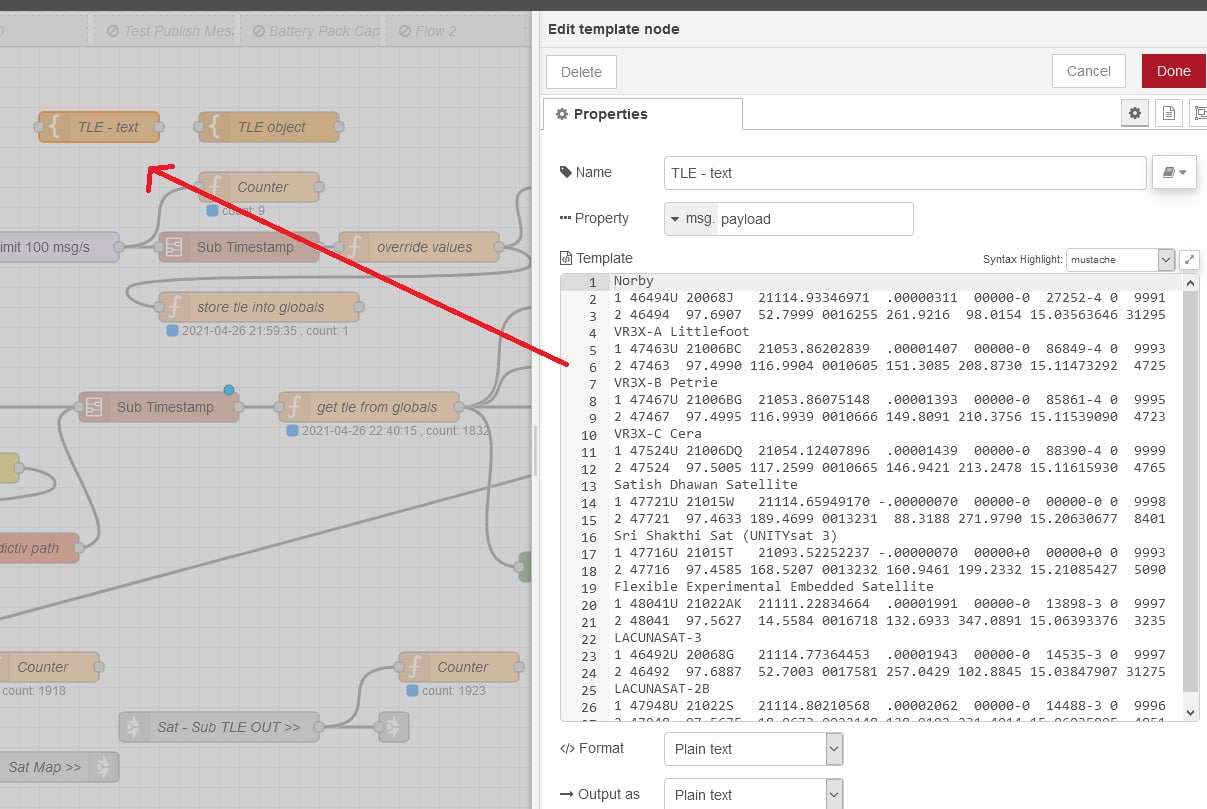
Task: Select store tle into globals node
Action: [x=259, y=307]
